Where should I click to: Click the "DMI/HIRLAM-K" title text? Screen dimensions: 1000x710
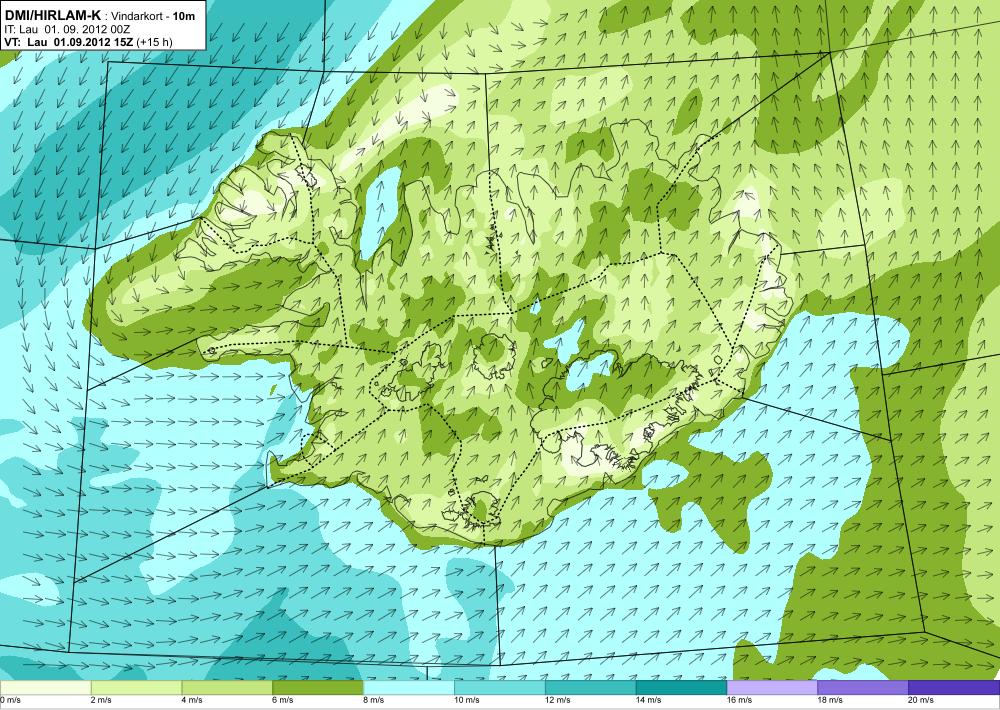(52, 15)
